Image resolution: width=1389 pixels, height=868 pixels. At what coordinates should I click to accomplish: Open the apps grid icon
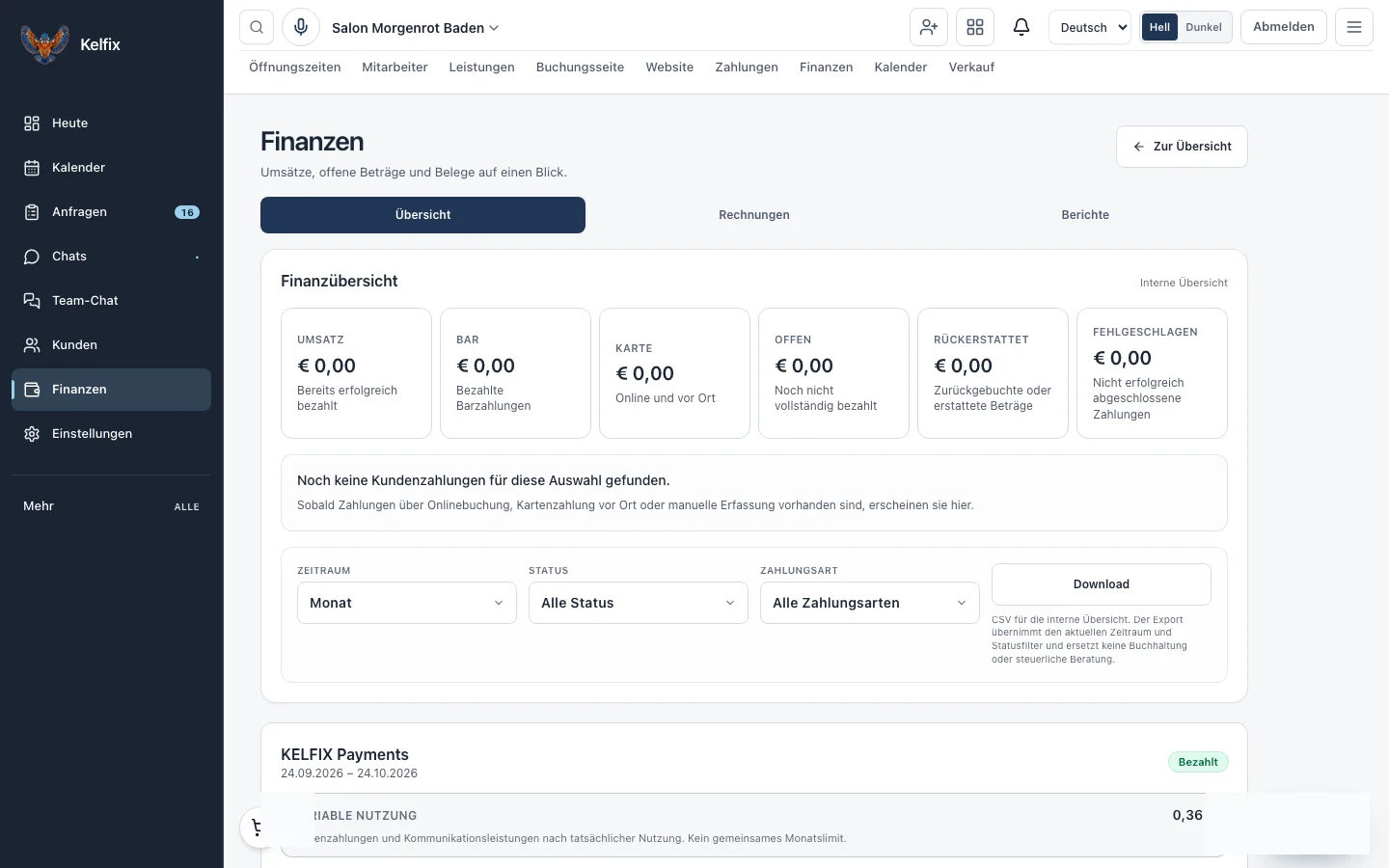click(x=975, y=27)
